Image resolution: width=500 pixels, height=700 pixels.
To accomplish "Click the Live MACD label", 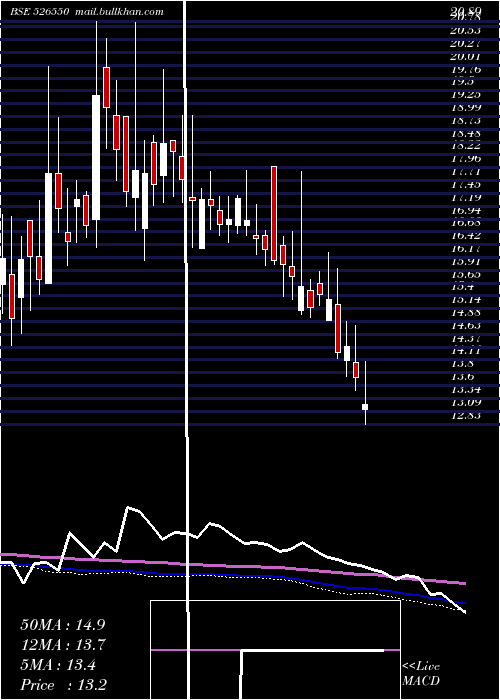I will pos(421,673).
